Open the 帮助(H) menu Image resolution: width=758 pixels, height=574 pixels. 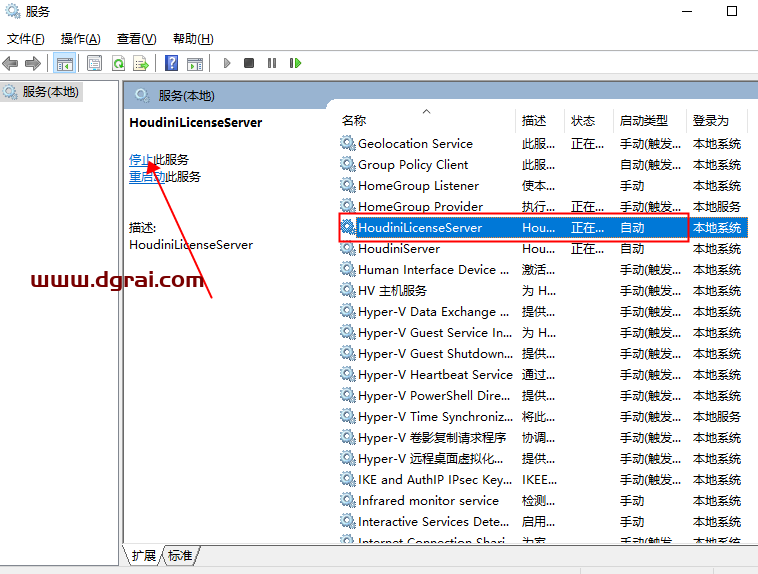coord(193,39)
